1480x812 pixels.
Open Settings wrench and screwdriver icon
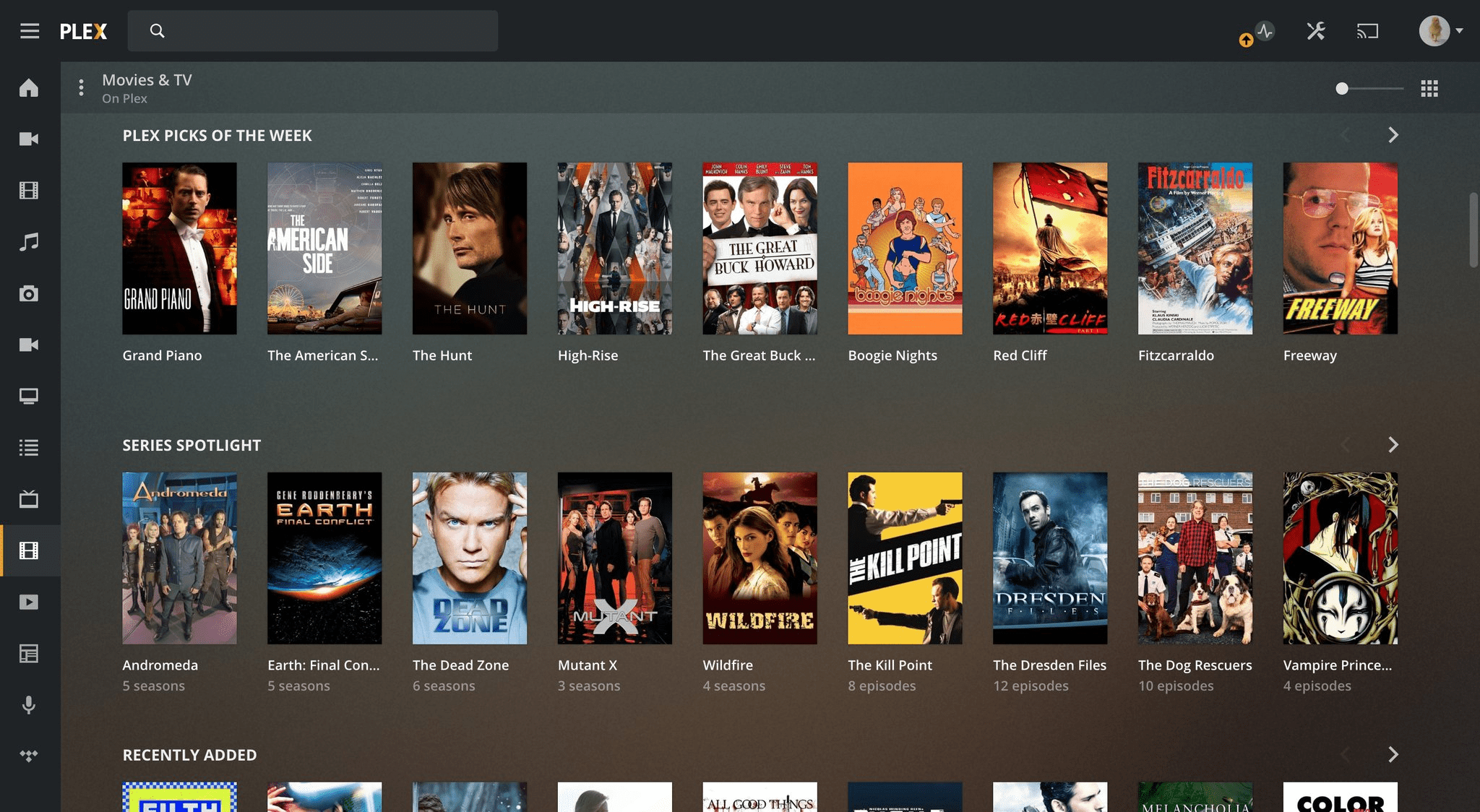coord(1315,31)
